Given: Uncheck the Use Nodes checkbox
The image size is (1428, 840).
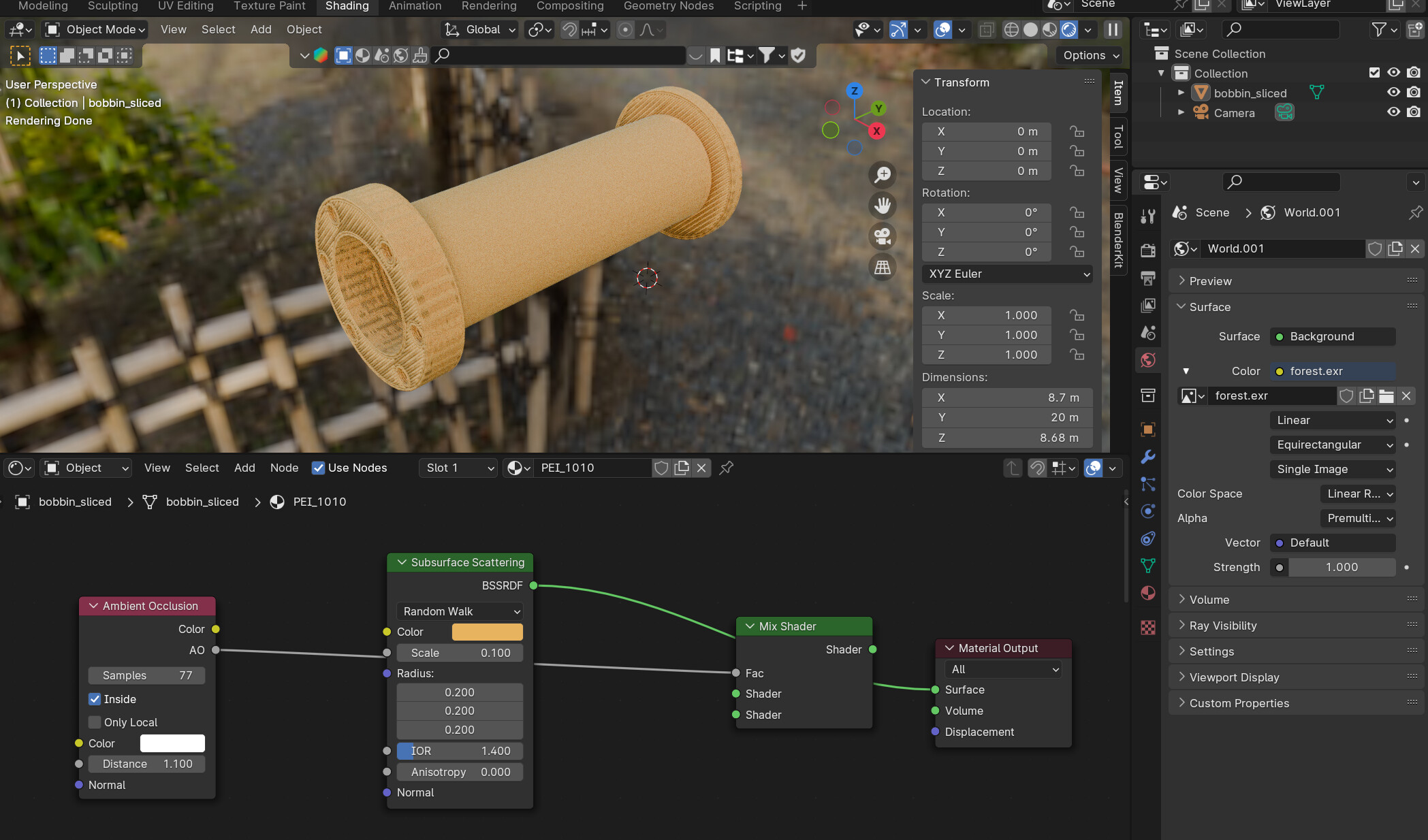Looking at the screenshot, I should 318,468.
